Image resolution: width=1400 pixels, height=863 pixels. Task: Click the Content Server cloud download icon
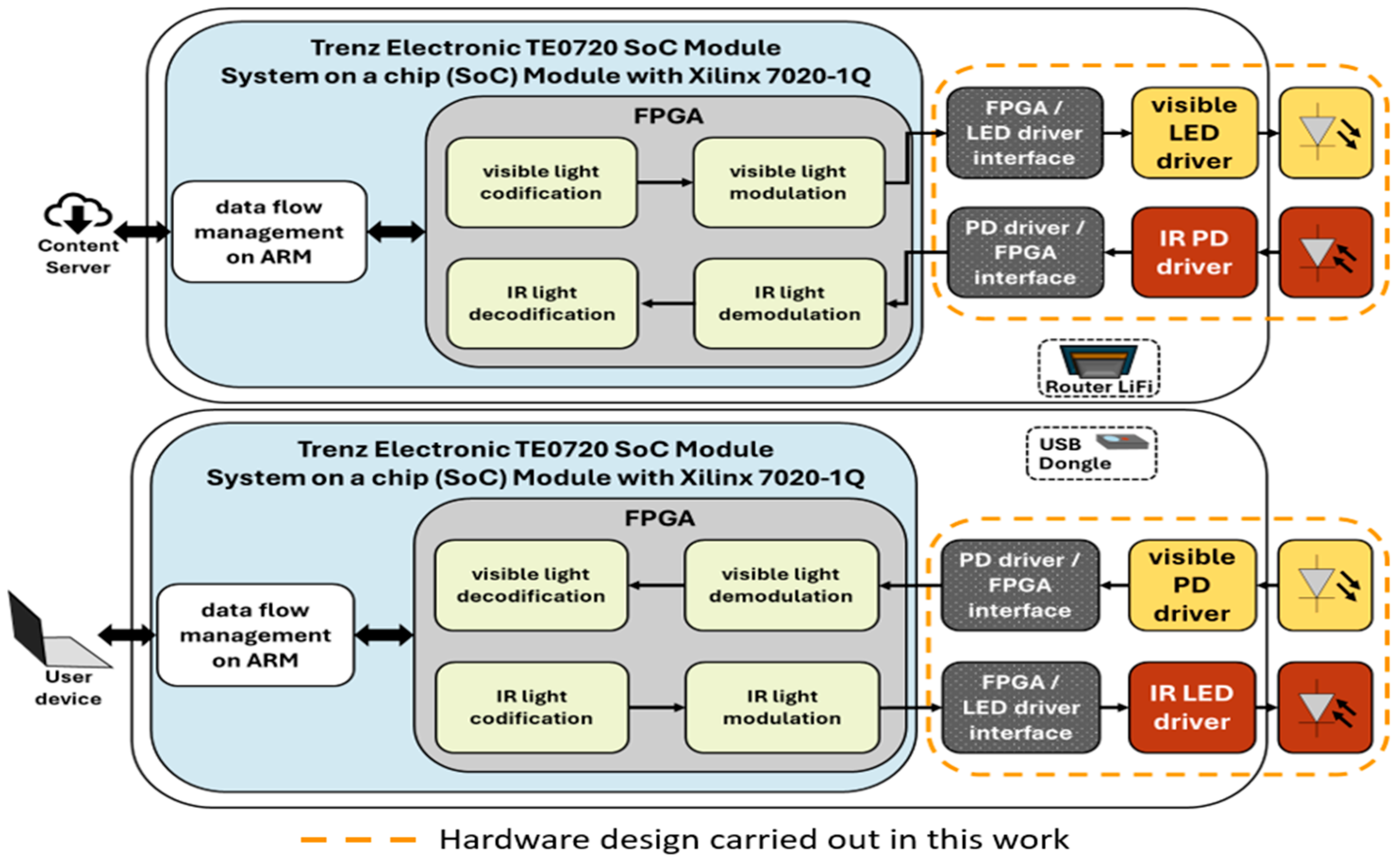click(x=78, y=214)
